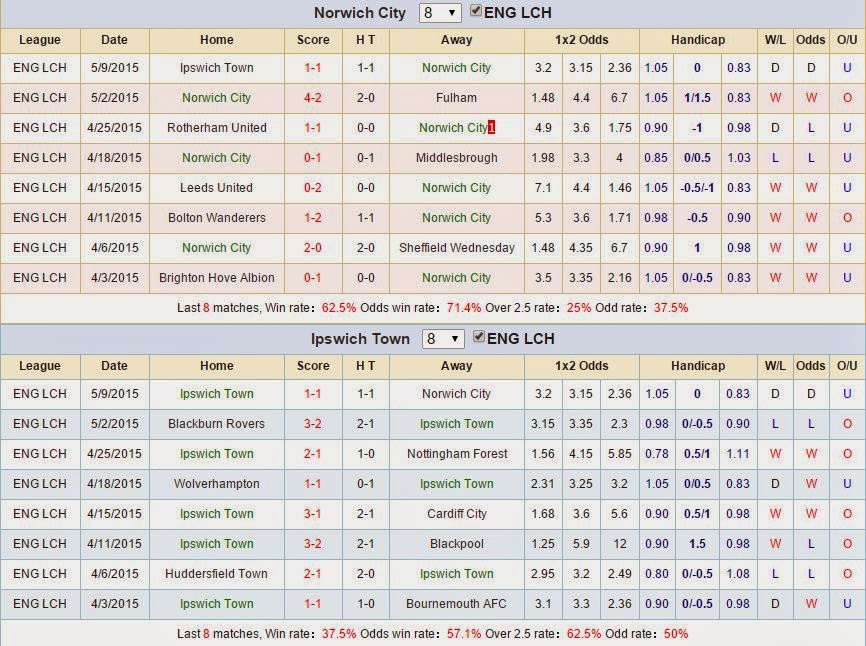Image resolution: width=866 pixels, height=646 pixels.
Task: Click Ipswich Town table title
Action: tap(360, 338)
